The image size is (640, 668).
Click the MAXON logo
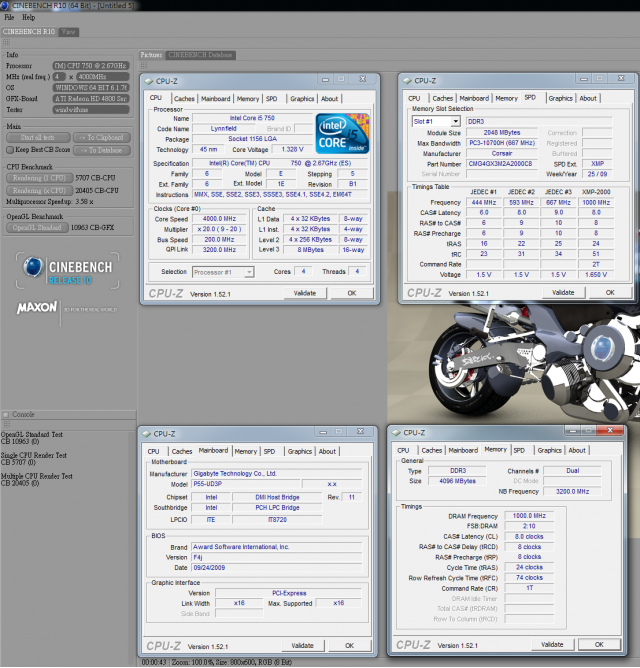pyautogui.click(x=37, y=308)
